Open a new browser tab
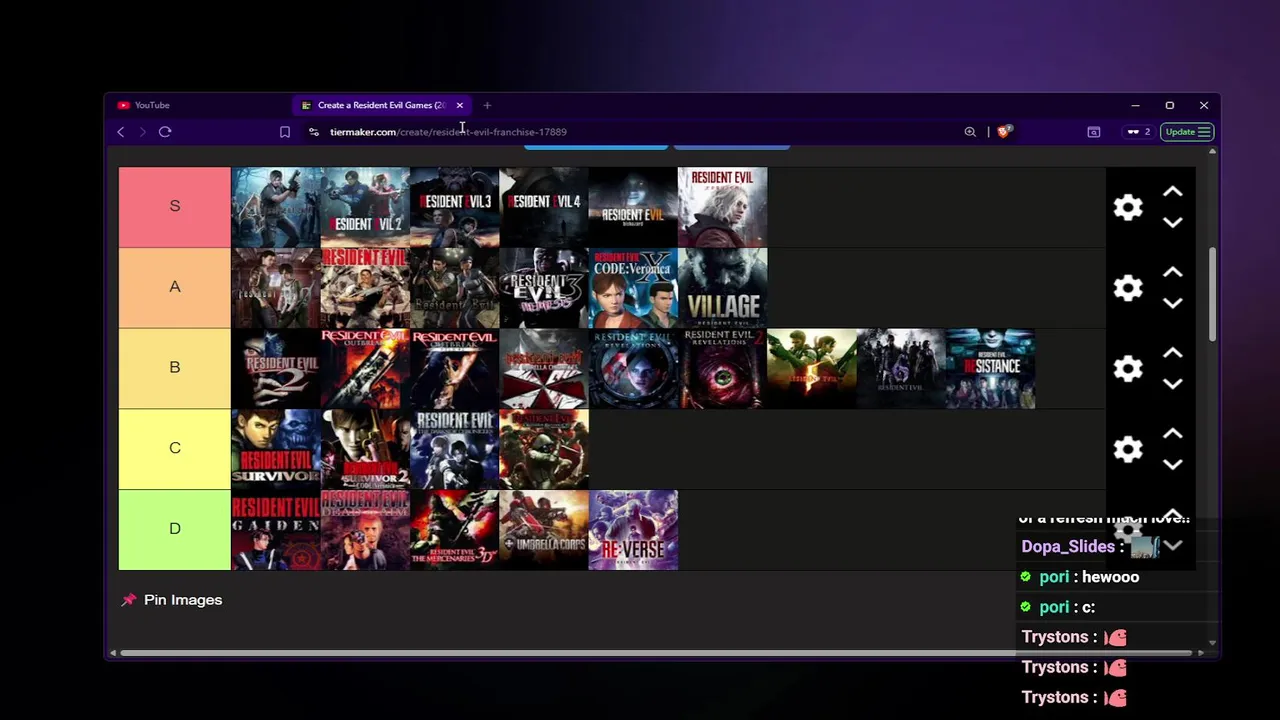Viewport: 1280px width, 720px height. coord(487,105)
